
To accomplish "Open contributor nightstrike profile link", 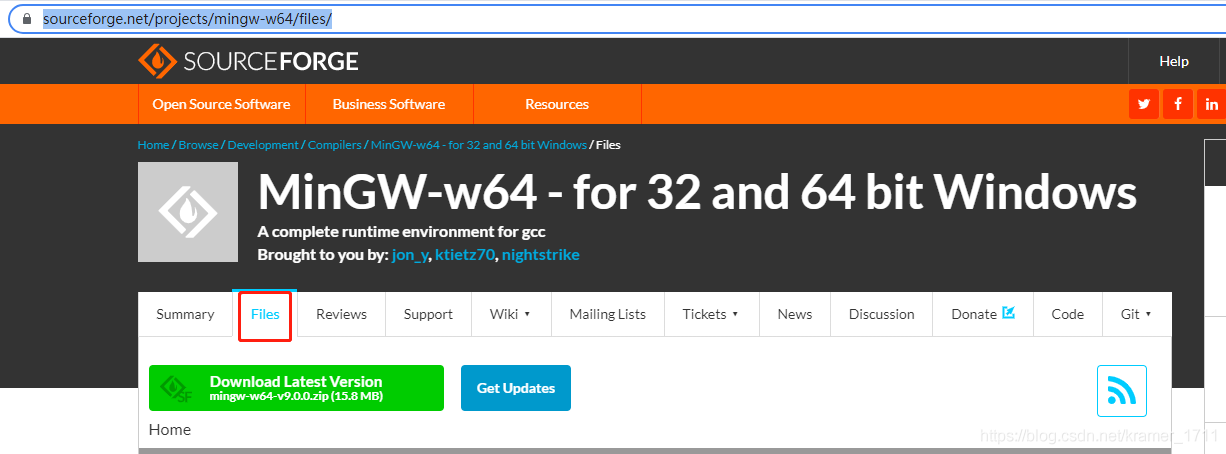I will [x=541, y=254].
